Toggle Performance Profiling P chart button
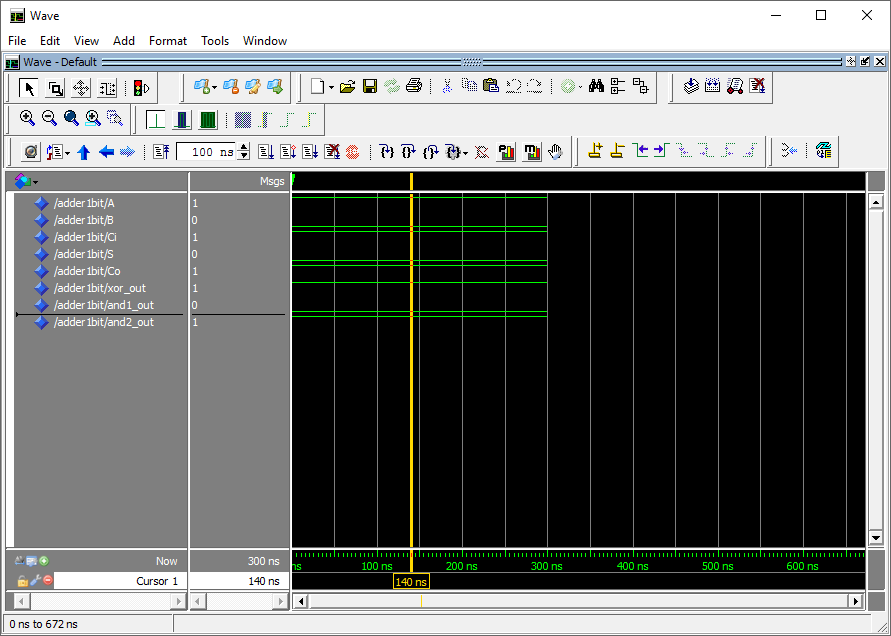 click(506, 152)
